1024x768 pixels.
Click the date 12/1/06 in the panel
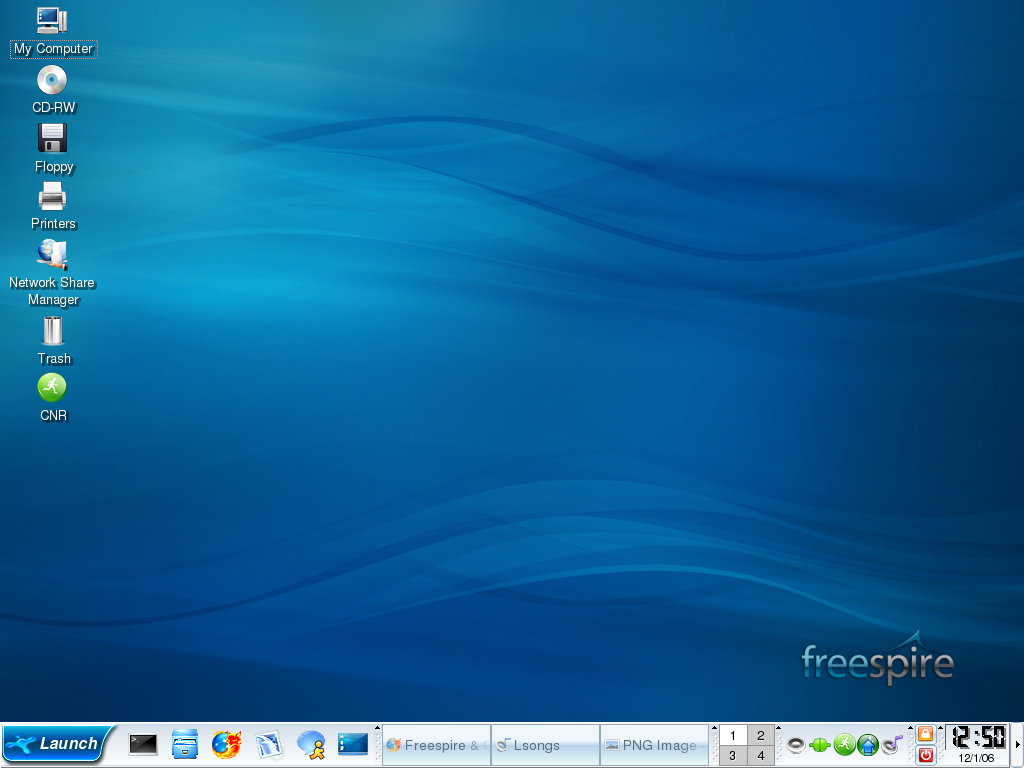976,758
